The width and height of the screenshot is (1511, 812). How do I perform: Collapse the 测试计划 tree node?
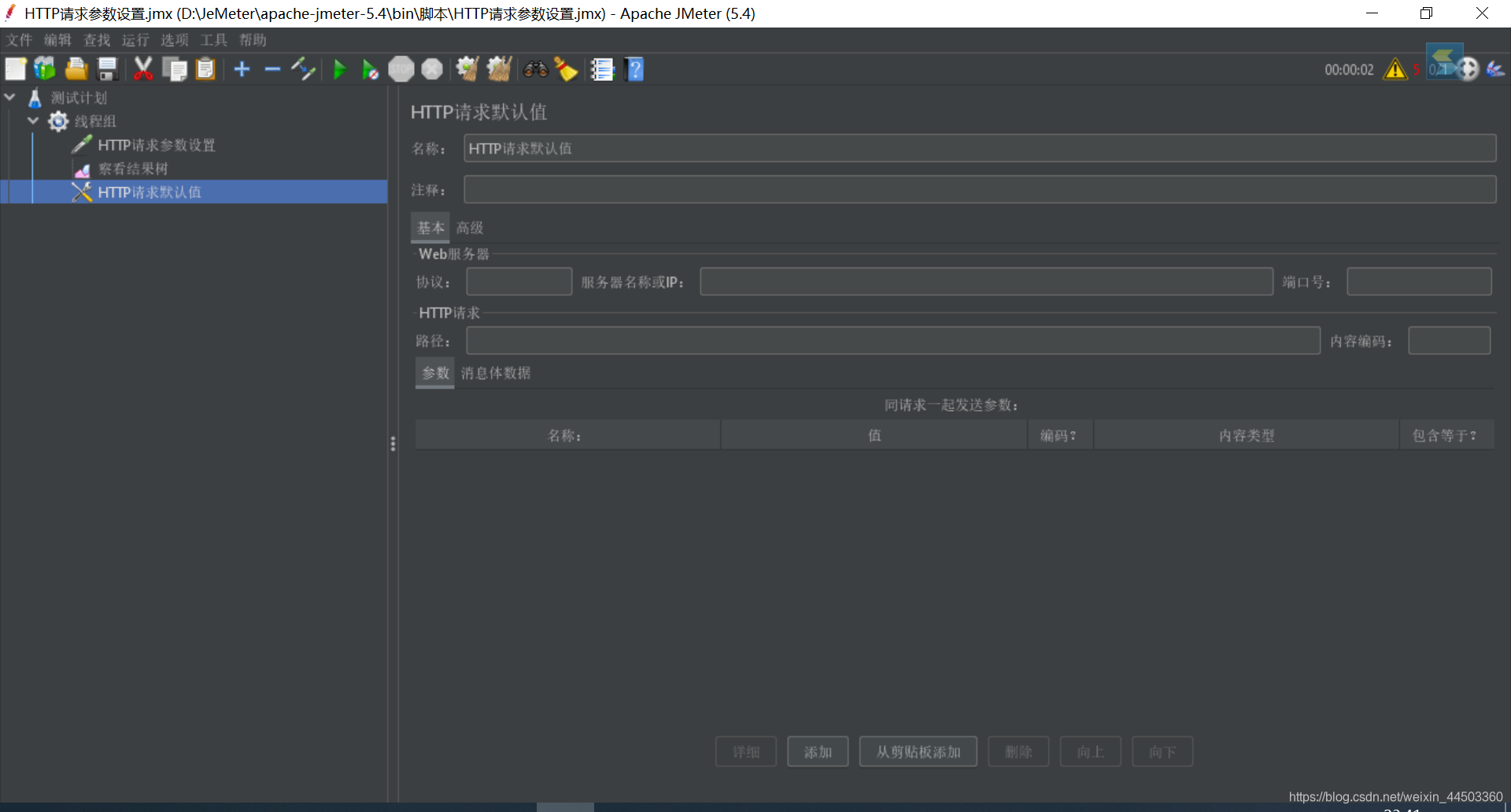[x=10, y=98]
